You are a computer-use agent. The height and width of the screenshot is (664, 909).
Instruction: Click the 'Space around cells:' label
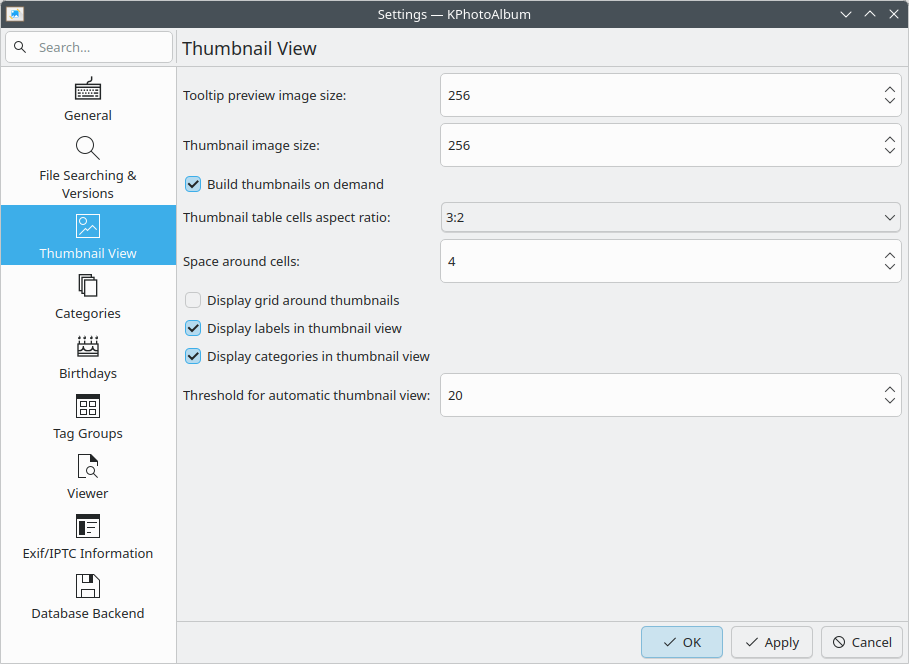241,262
